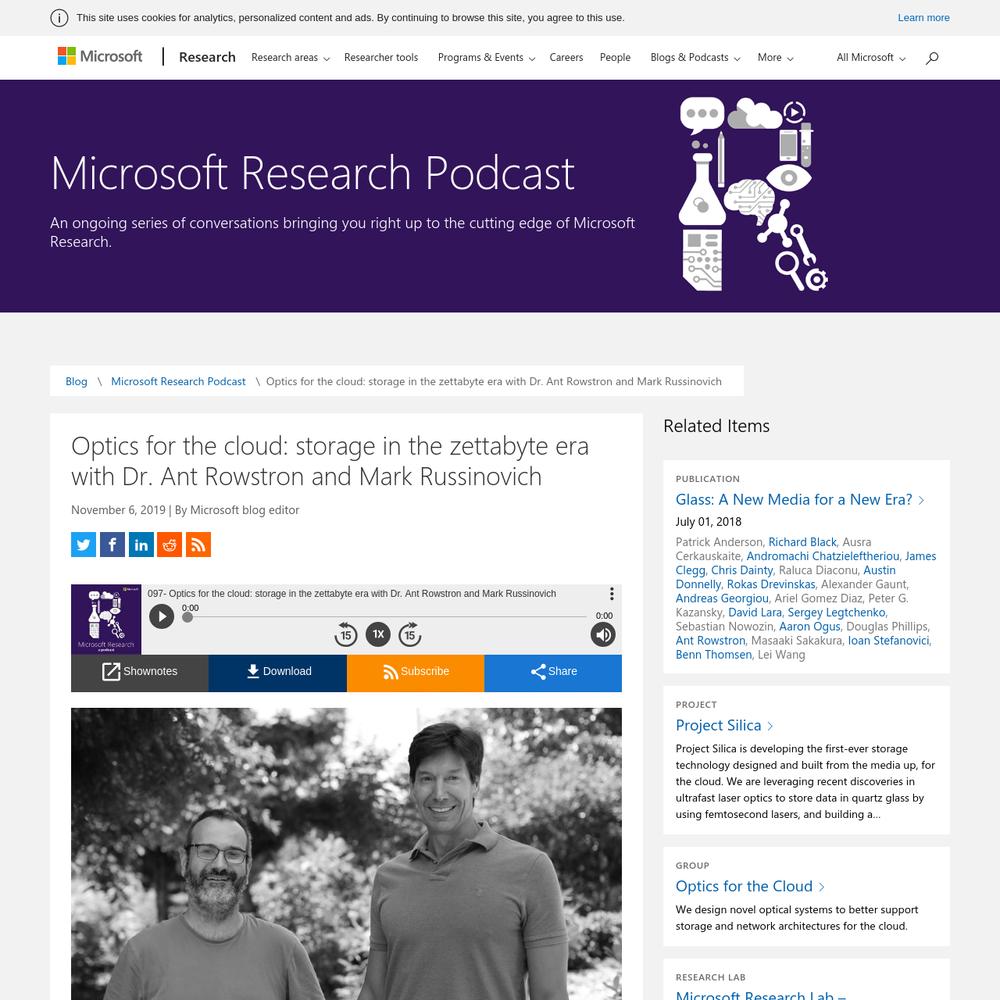Click the Microsoft logo in header
The width and height of the screenshot is (1000, 1000).
[x=99, y=57]
